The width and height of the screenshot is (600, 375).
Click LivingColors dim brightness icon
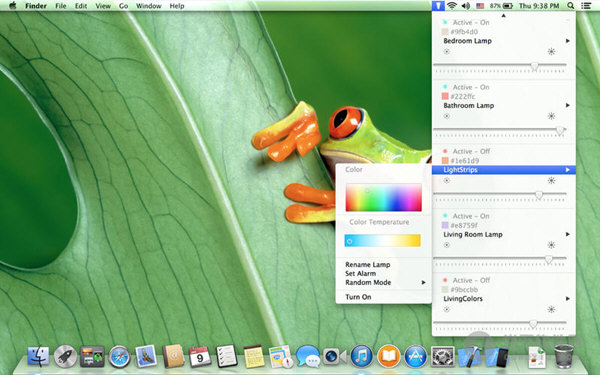pyautogui.click(x=447, y=309)
